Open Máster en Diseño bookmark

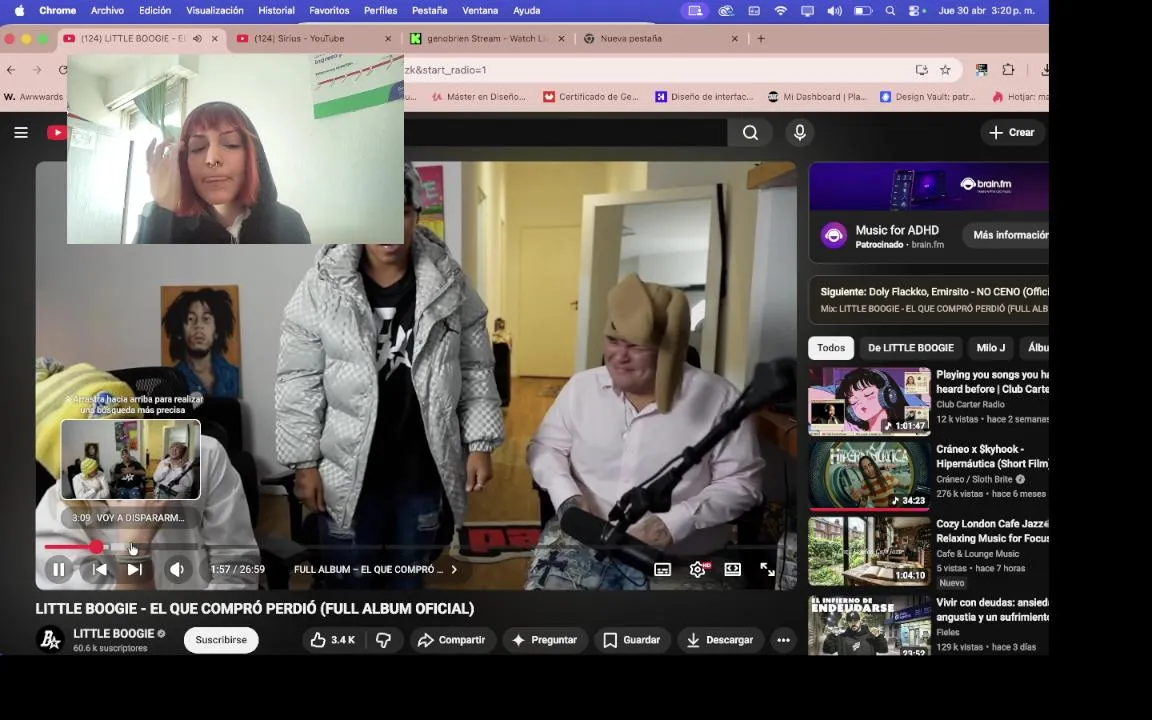pyautogui.click(x=478, y=96)
